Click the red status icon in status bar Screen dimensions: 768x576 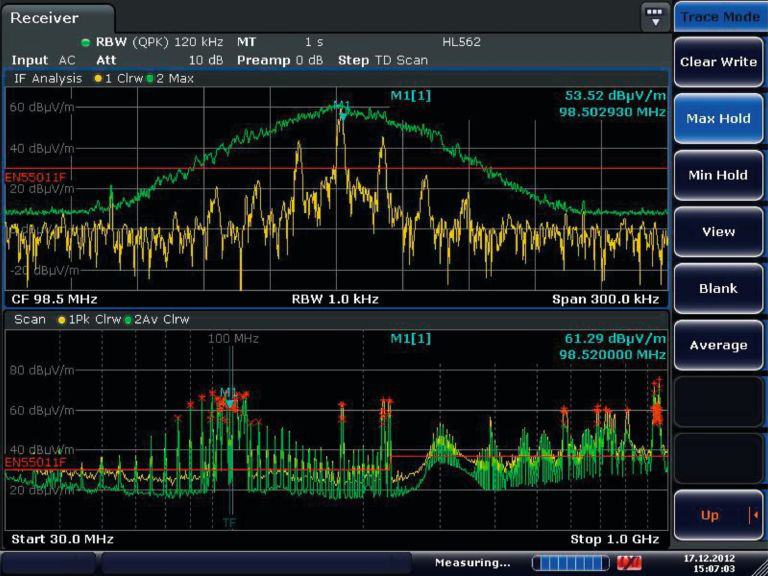(x=630, y=563)
